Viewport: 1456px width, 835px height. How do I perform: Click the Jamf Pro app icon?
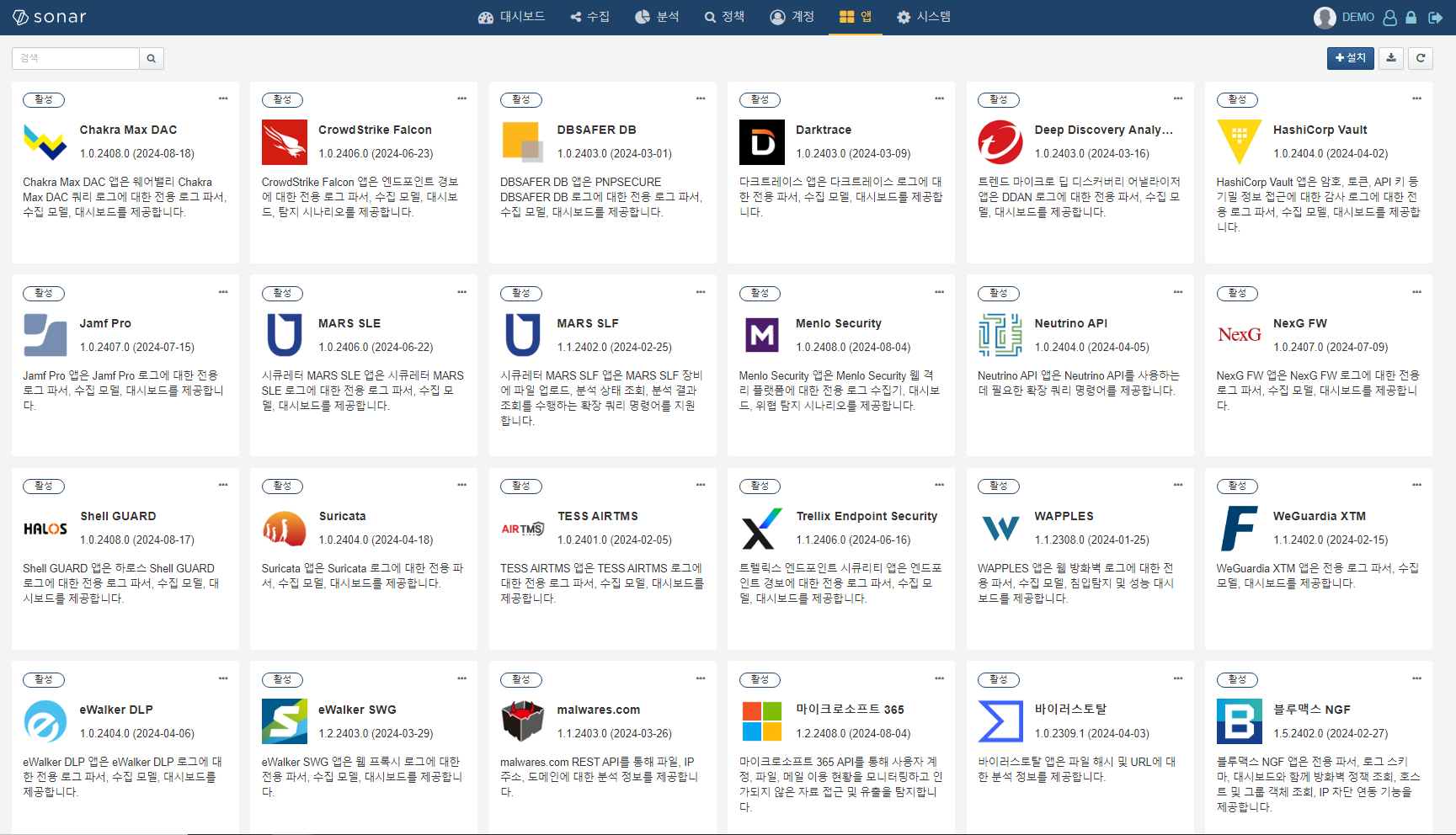click(x=45, y=335)
